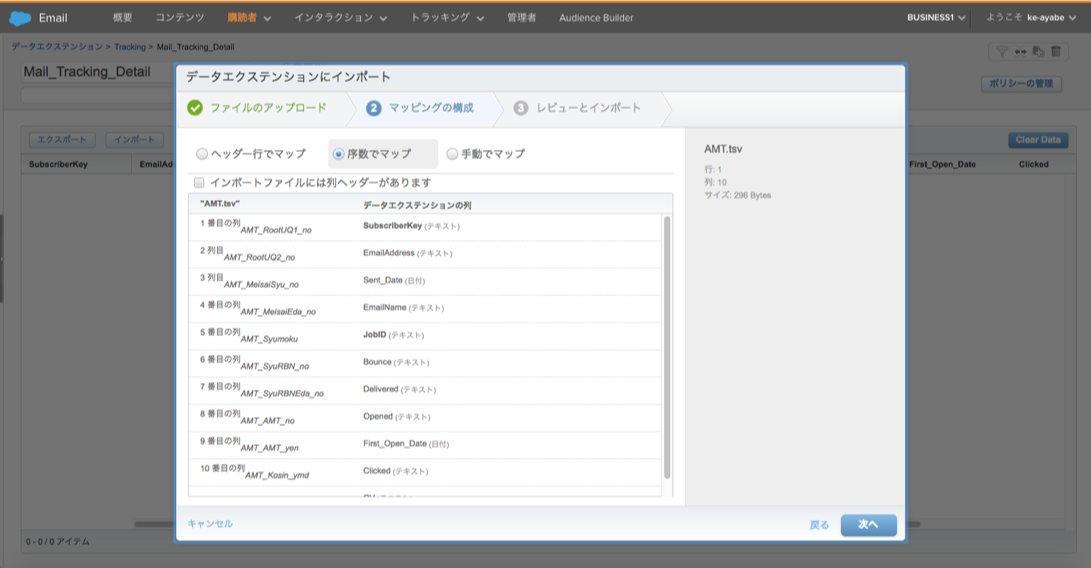The width and height of the screenshot is (1091, 568).
Task: Click AMT_MeisaiSyu_no column entry
Action: pyautogui.click(x=261, y=284)
